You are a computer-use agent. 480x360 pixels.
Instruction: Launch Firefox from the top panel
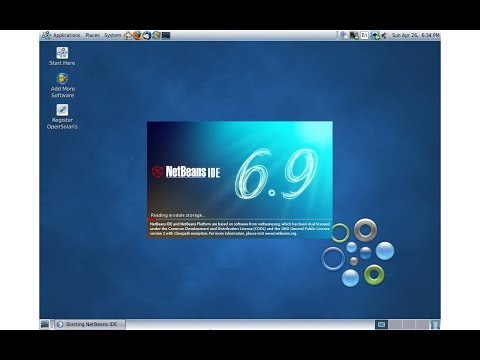coord(137,35)
